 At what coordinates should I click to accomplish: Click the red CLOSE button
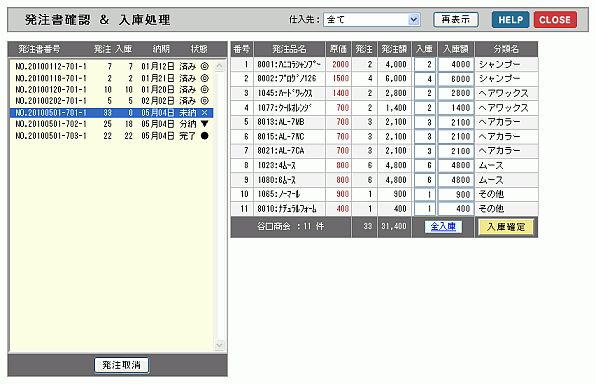(x=555, y=20)
